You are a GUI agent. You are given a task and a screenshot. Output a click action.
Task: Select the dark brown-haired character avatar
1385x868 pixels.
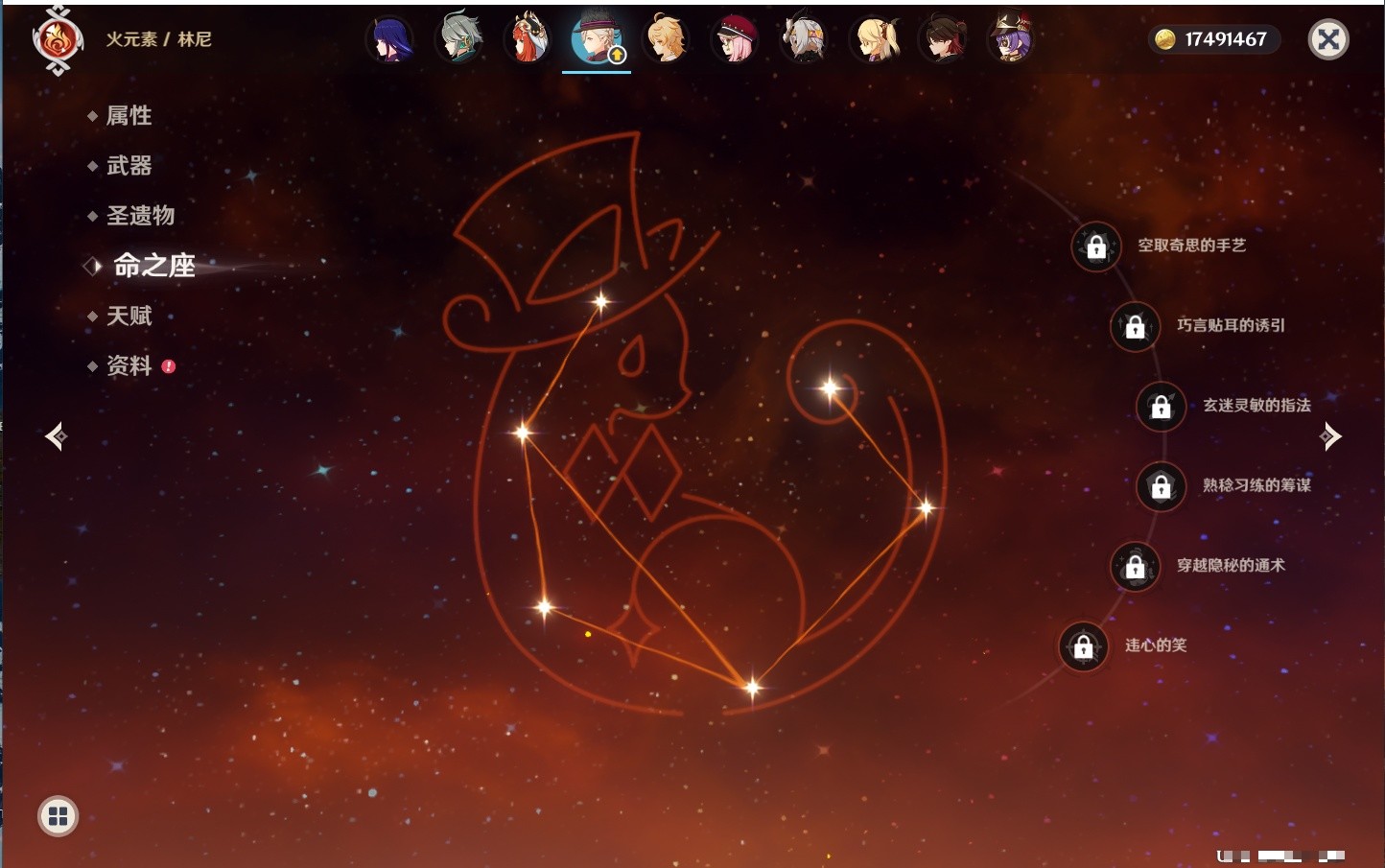point(944,39)
